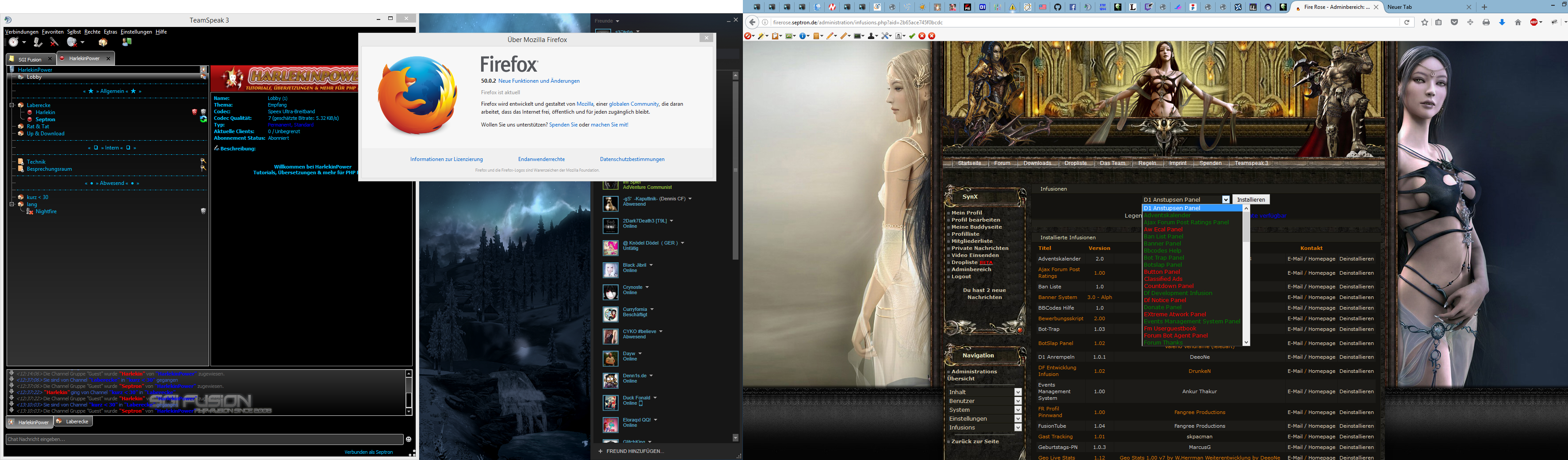Click the Tools wrench icon in developer toolbar
Screen dimensions: 1568x460
tap(885, 36)
